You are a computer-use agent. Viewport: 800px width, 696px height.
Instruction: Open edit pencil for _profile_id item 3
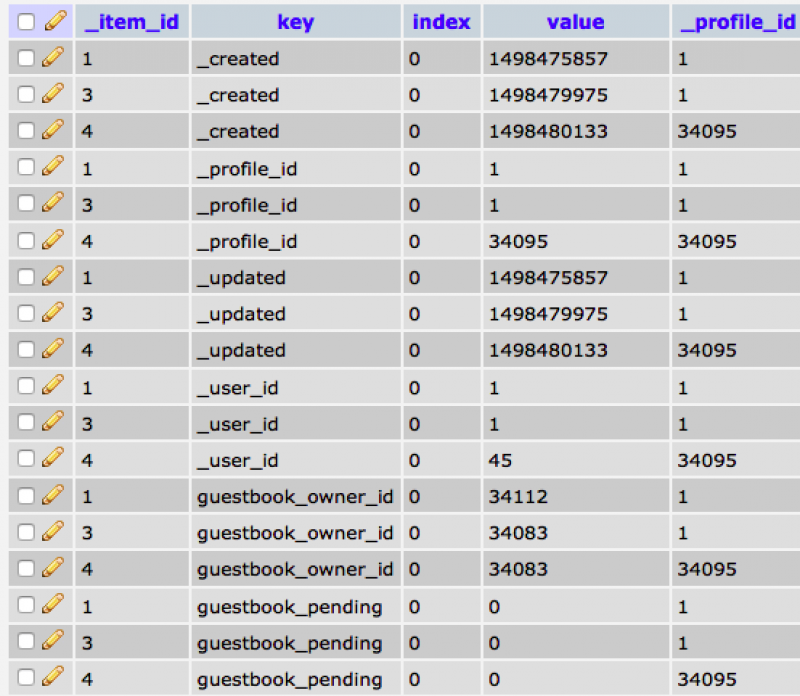point(53,203)
